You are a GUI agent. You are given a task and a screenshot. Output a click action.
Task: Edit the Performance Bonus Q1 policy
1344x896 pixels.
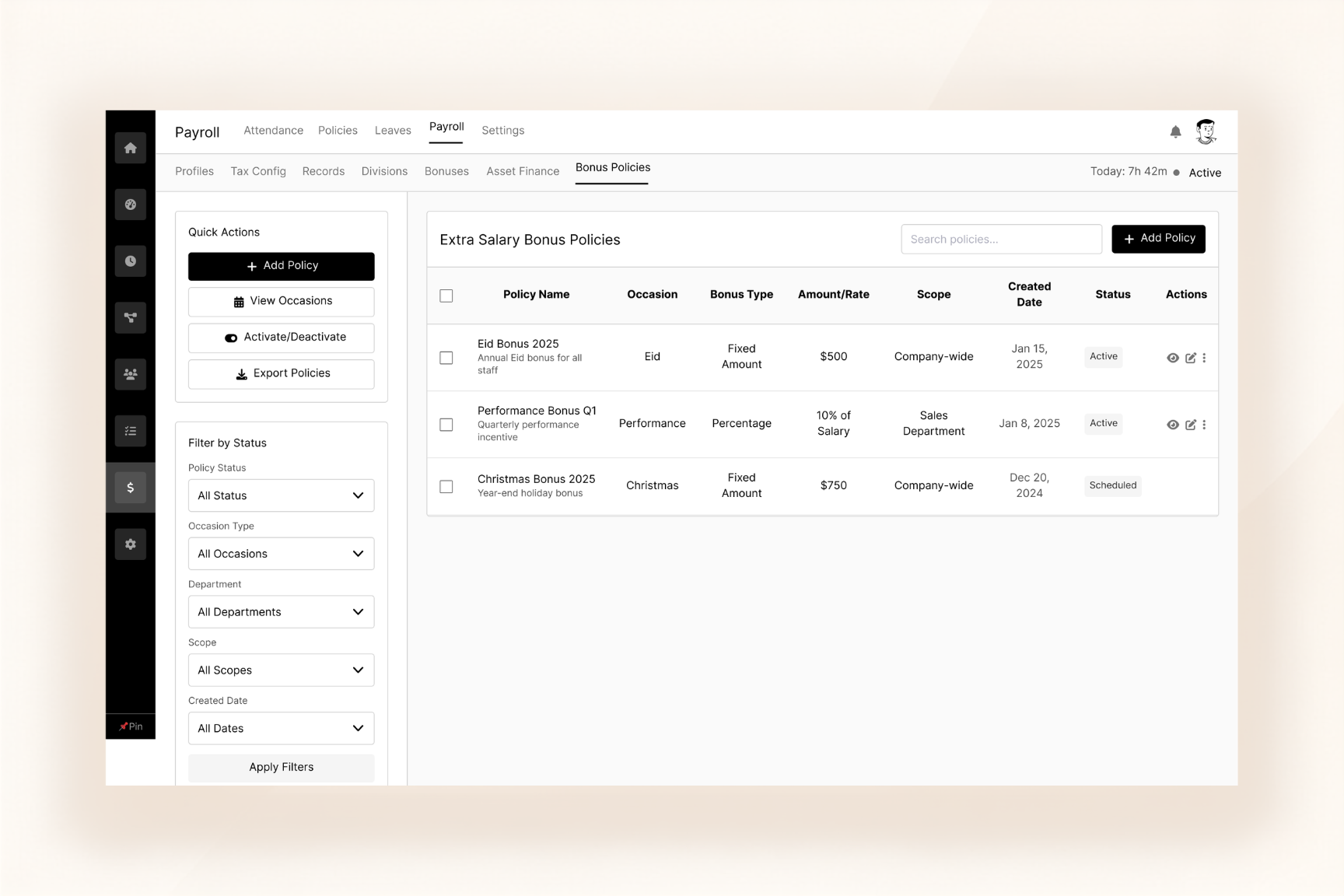1190,425
